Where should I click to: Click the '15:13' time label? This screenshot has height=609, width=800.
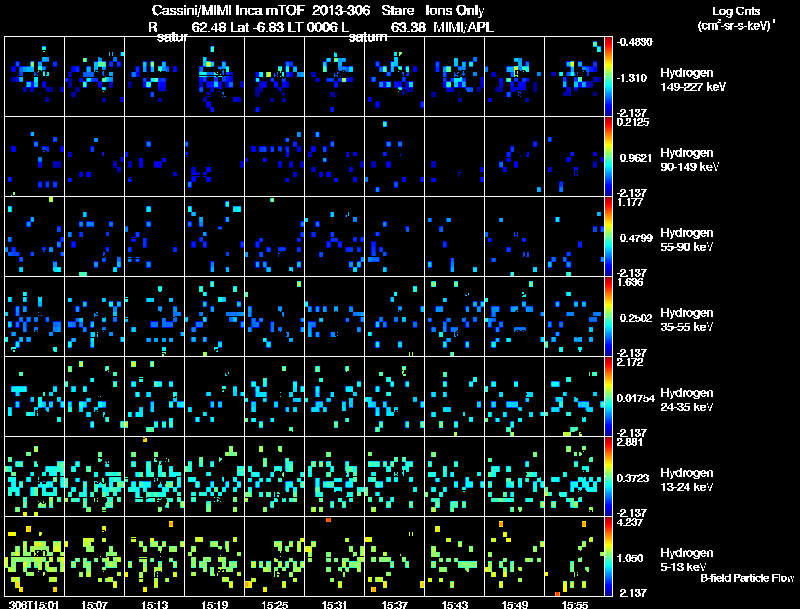coord(155,604)
